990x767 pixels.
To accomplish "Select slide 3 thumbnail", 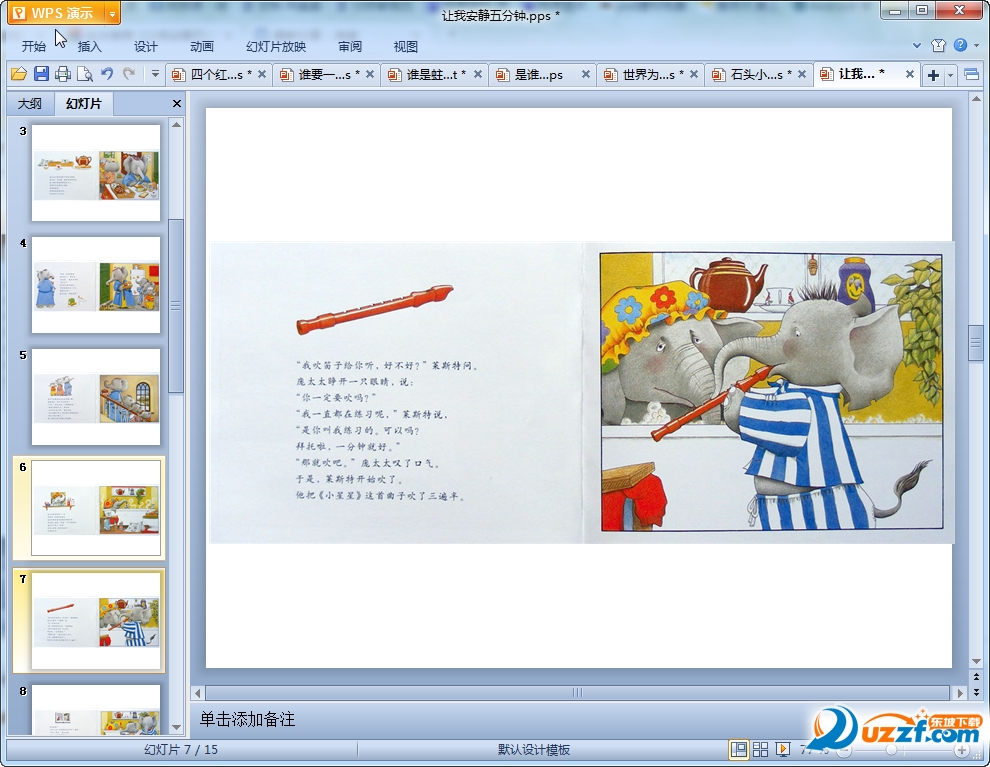I will coord(96,172).
